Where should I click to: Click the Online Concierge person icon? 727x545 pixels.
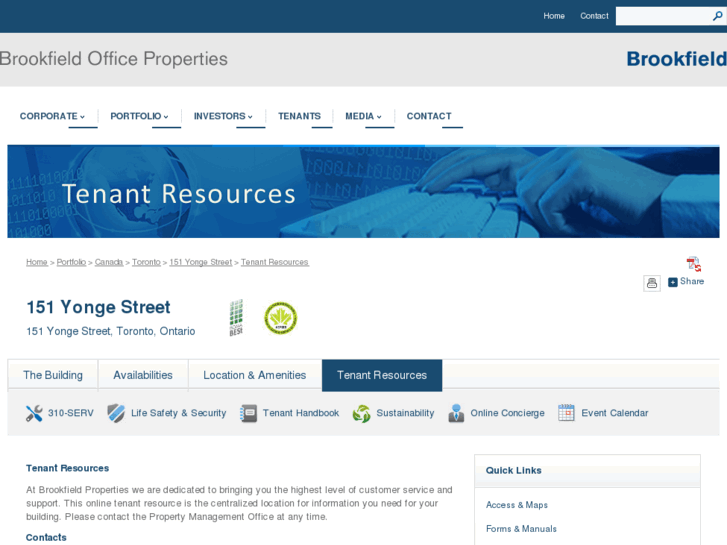tap(456, 413)
